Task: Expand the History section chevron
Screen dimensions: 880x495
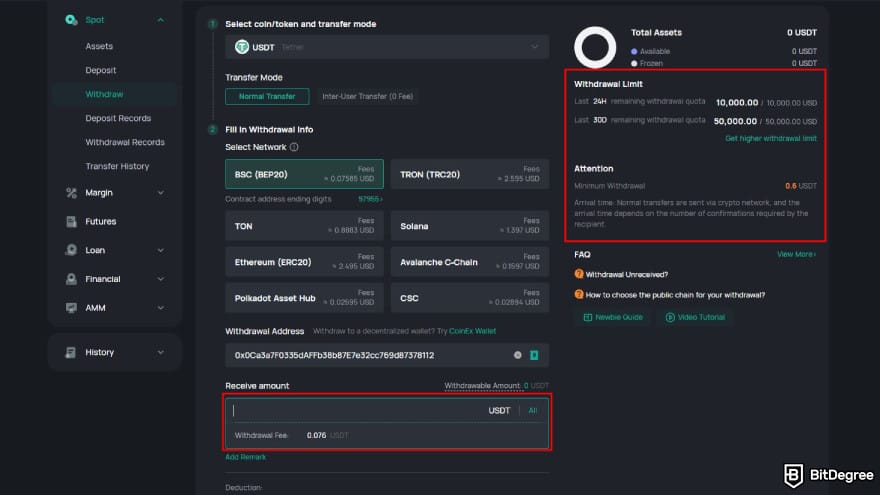Action: [x=161, y=352]
